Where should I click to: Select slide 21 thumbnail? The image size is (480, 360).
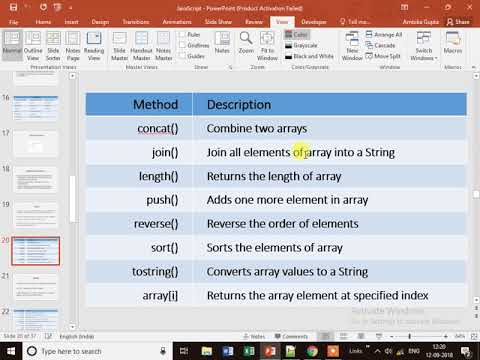point(36,287)
